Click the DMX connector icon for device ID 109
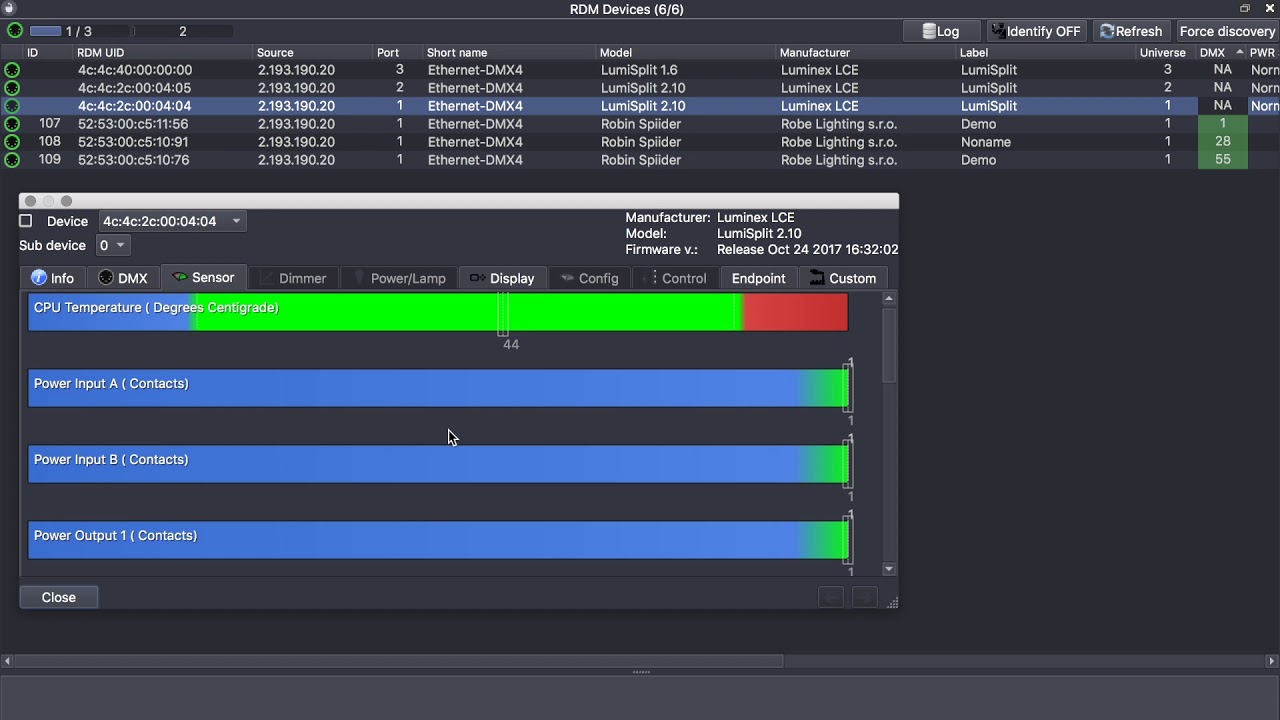1280x720 pixels. 12,160
